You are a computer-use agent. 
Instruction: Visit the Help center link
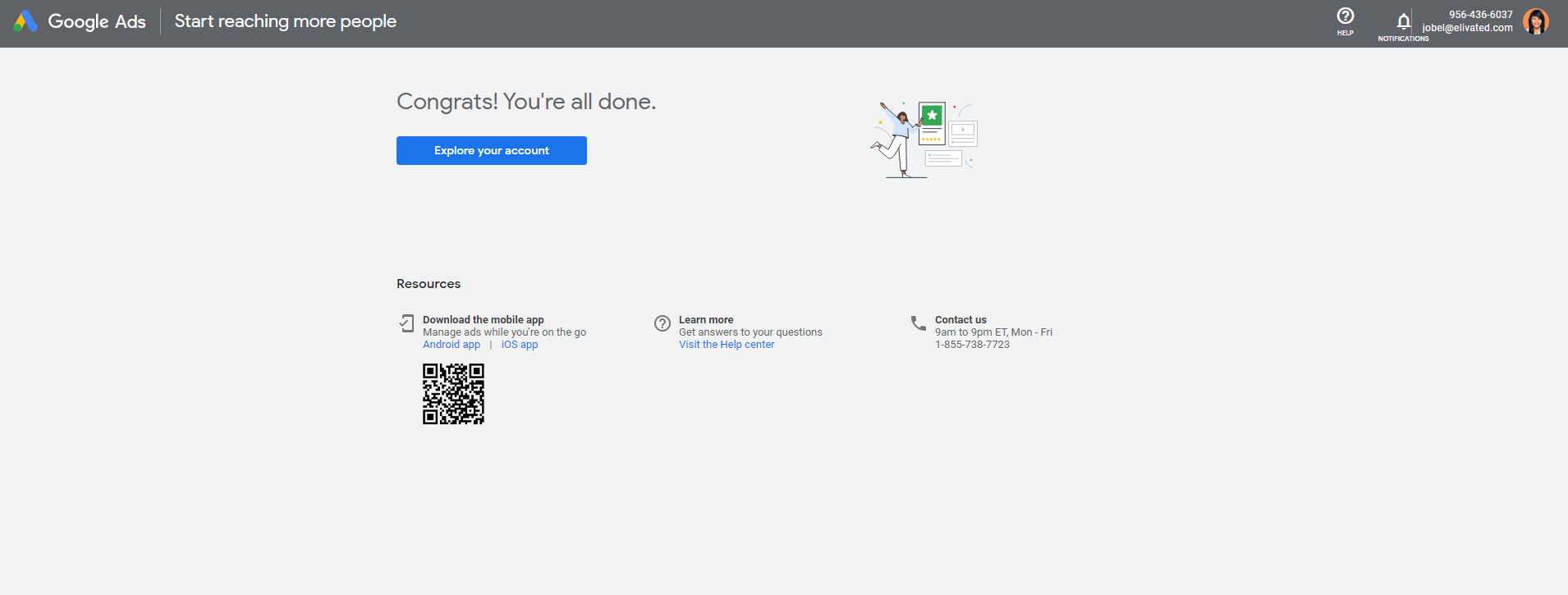(727, 345)
